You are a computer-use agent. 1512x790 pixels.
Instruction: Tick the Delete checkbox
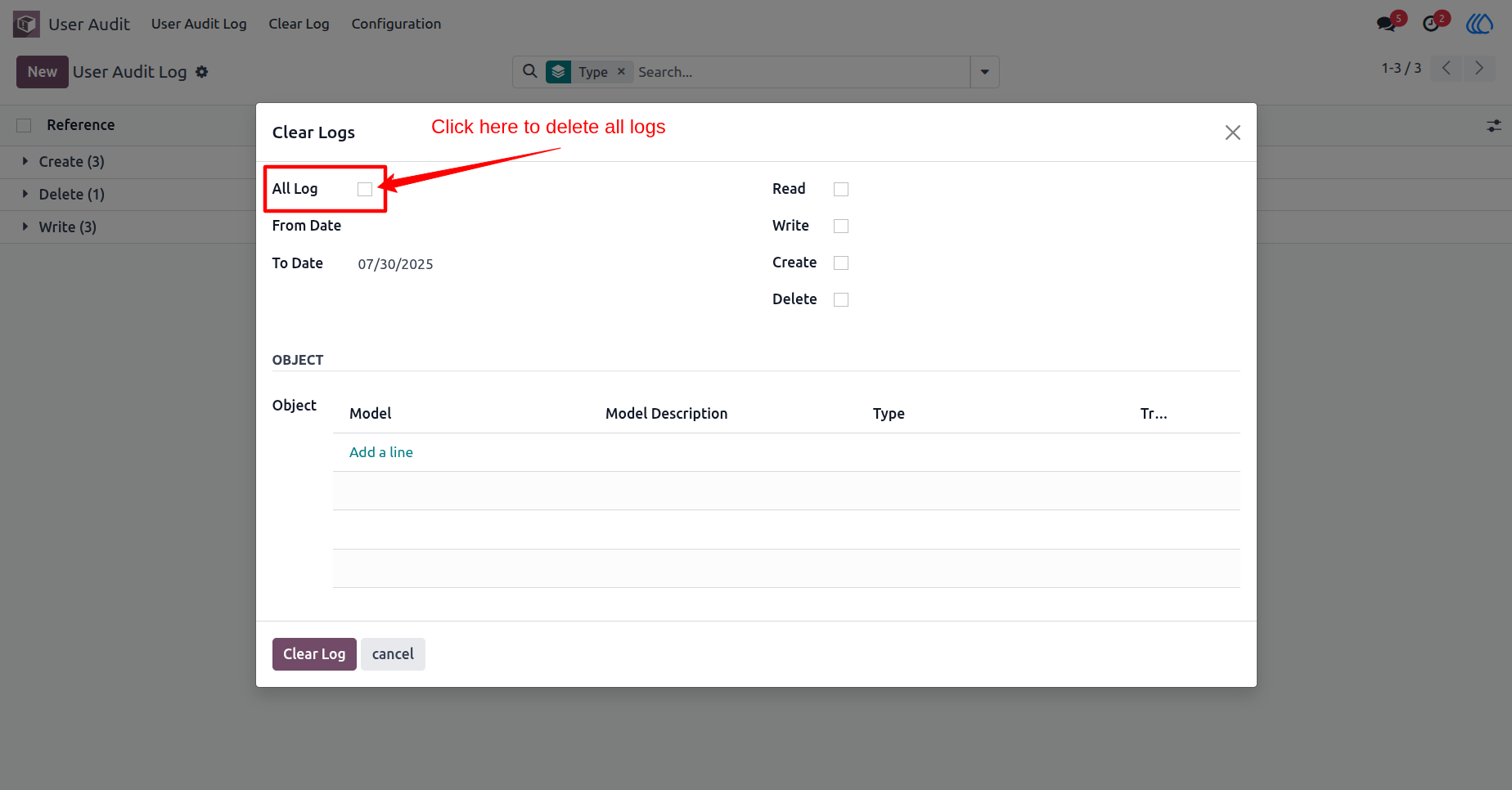841,299
